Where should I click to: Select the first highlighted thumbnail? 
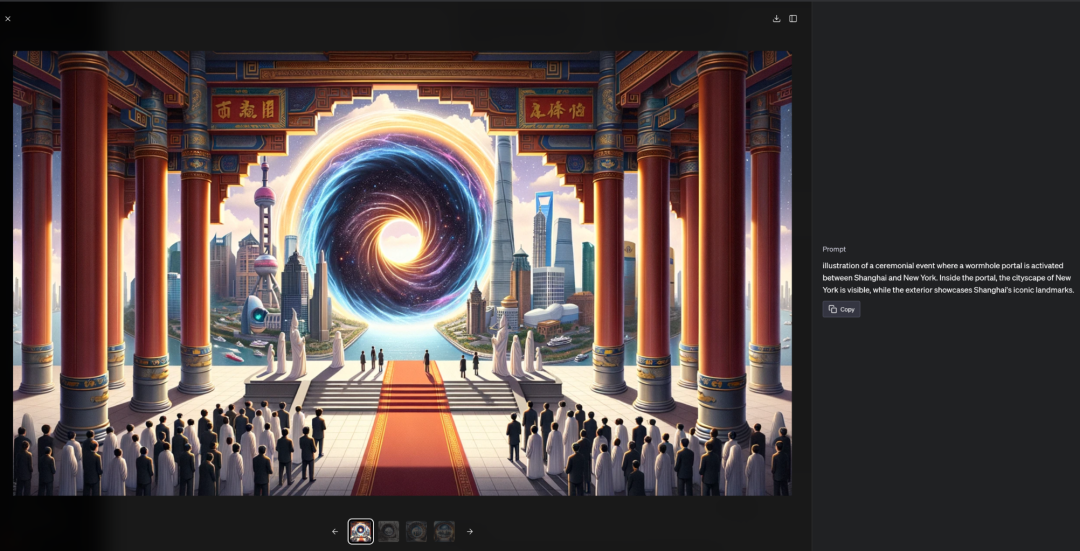[x=361, y=531]
